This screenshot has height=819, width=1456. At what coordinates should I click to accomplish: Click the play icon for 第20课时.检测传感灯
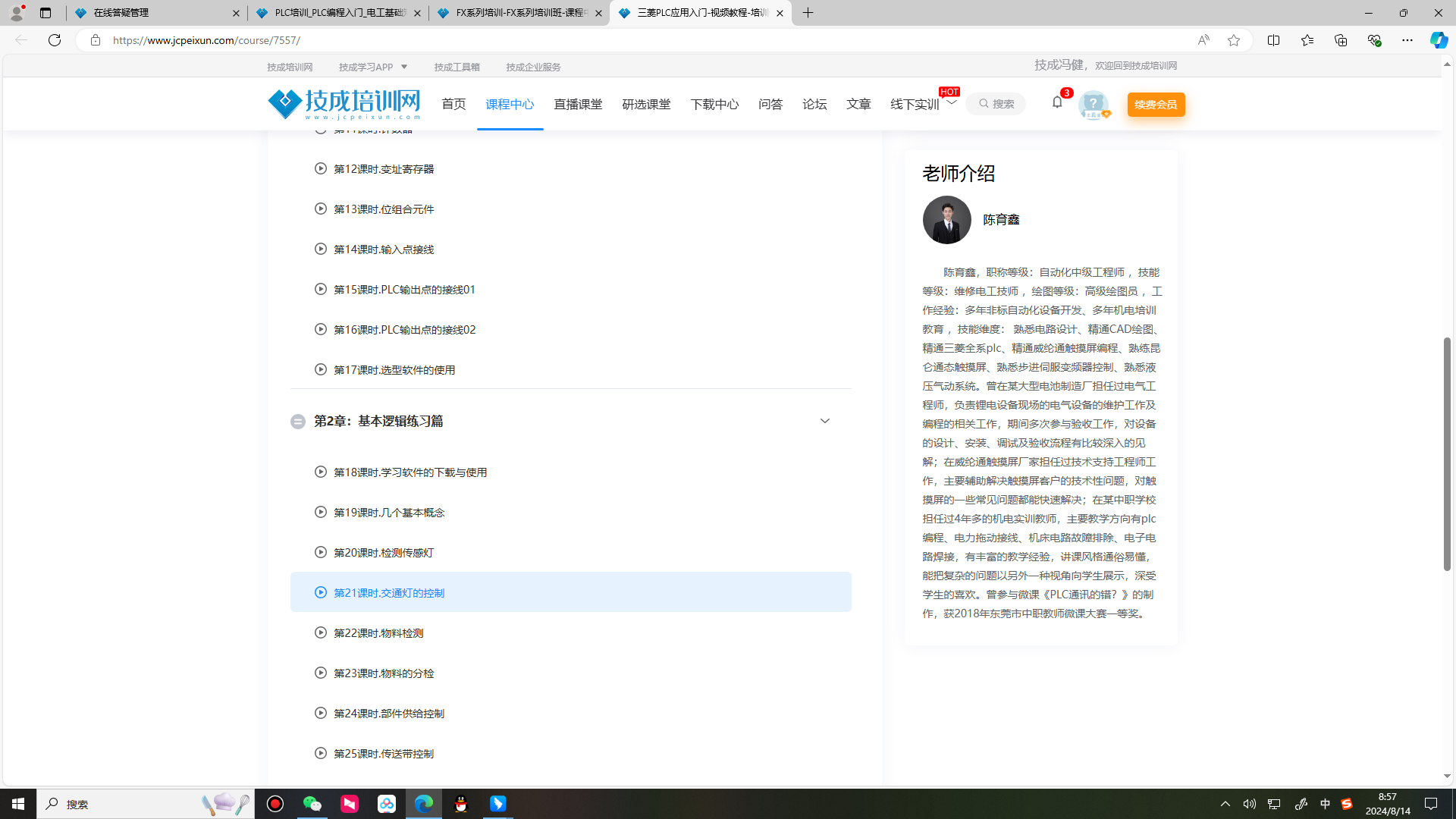coord(321,552)
